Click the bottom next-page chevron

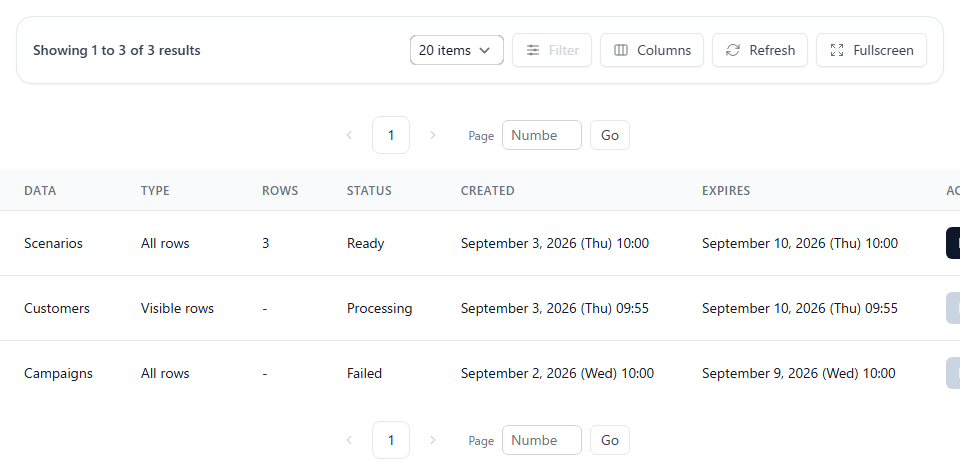(x=433, y=440)
